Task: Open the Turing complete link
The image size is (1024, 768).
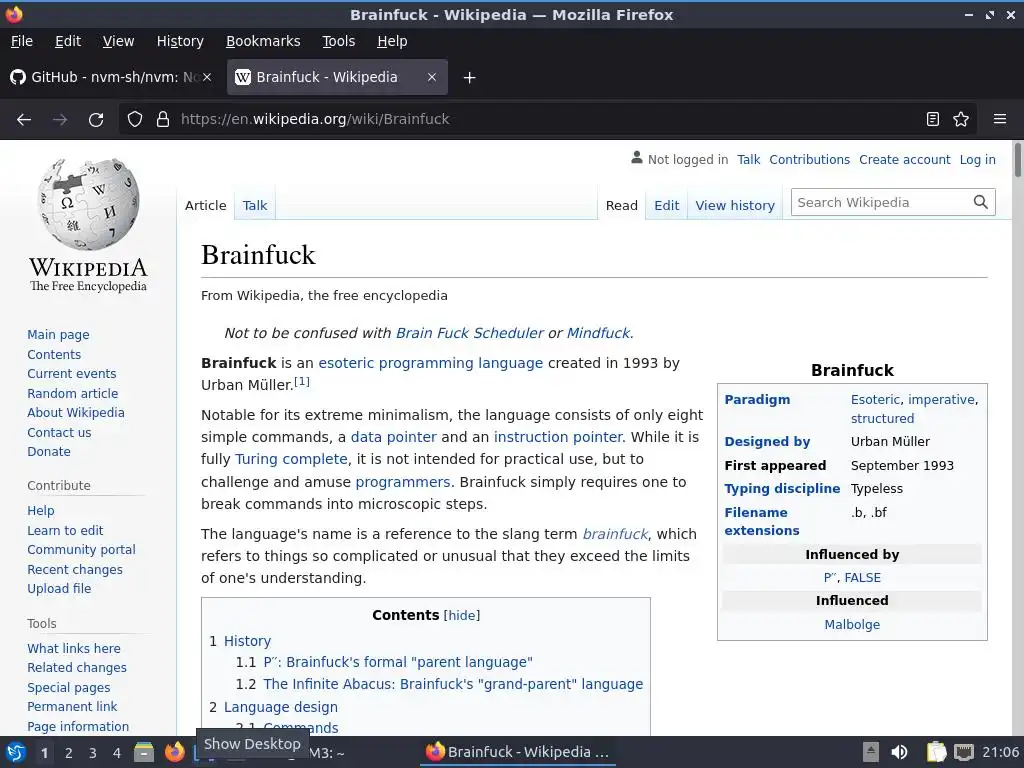Action: pos(291,459)
